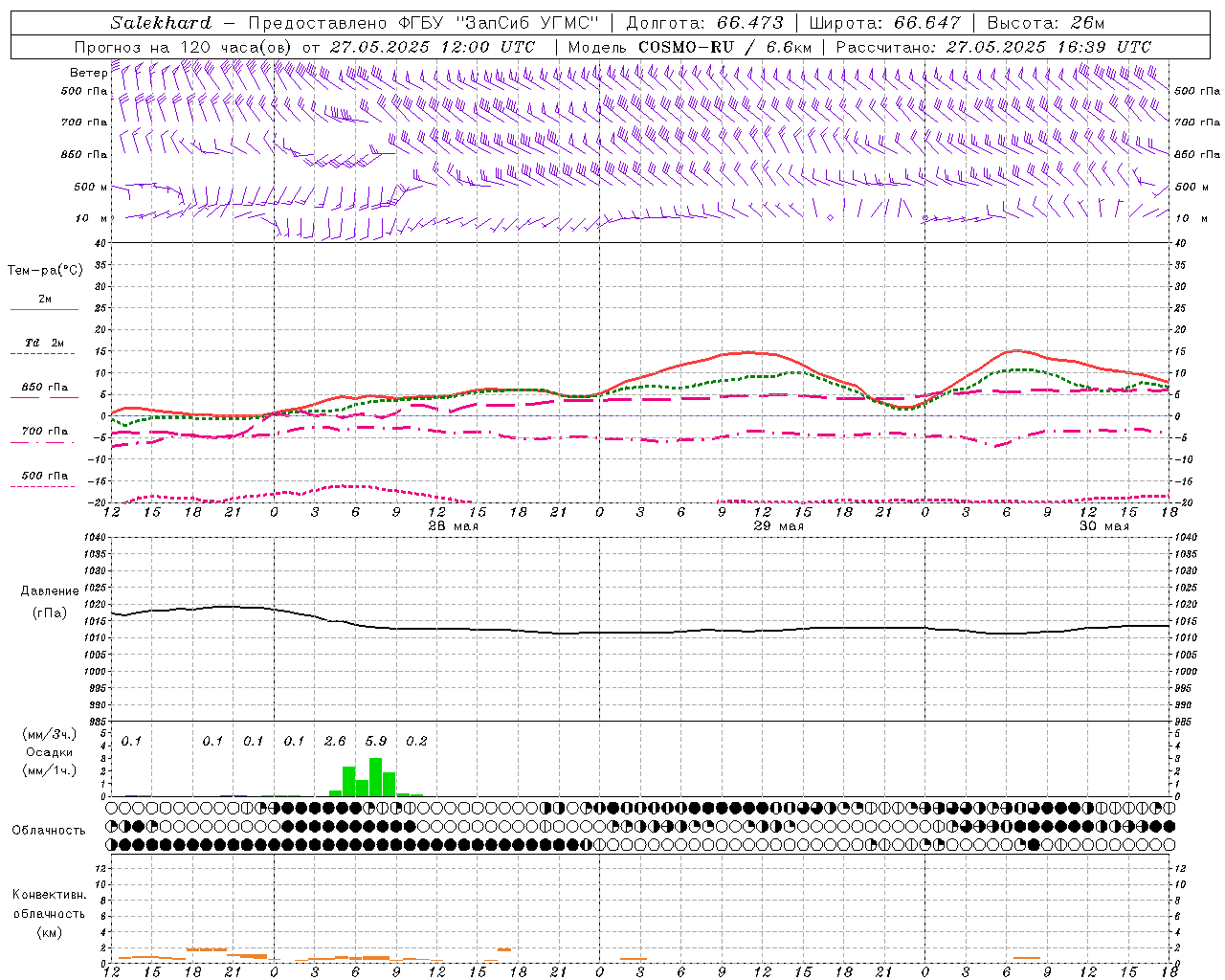Click the '30 мая' date label
This screenshot has width=1225, height=980.
point(1104,526)
